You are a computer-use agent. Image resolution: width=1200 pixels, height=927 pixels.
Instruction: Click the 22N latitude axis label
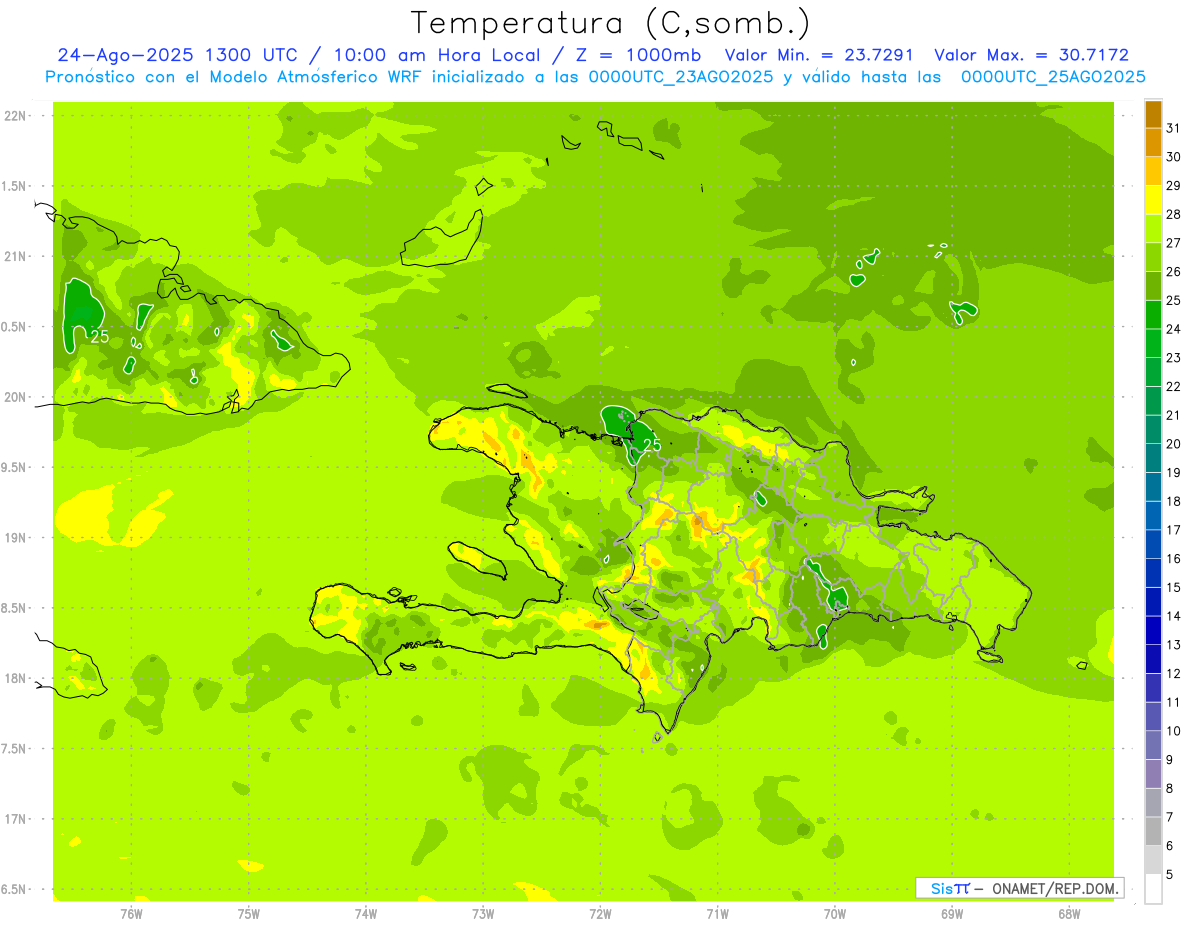(17, 115)
